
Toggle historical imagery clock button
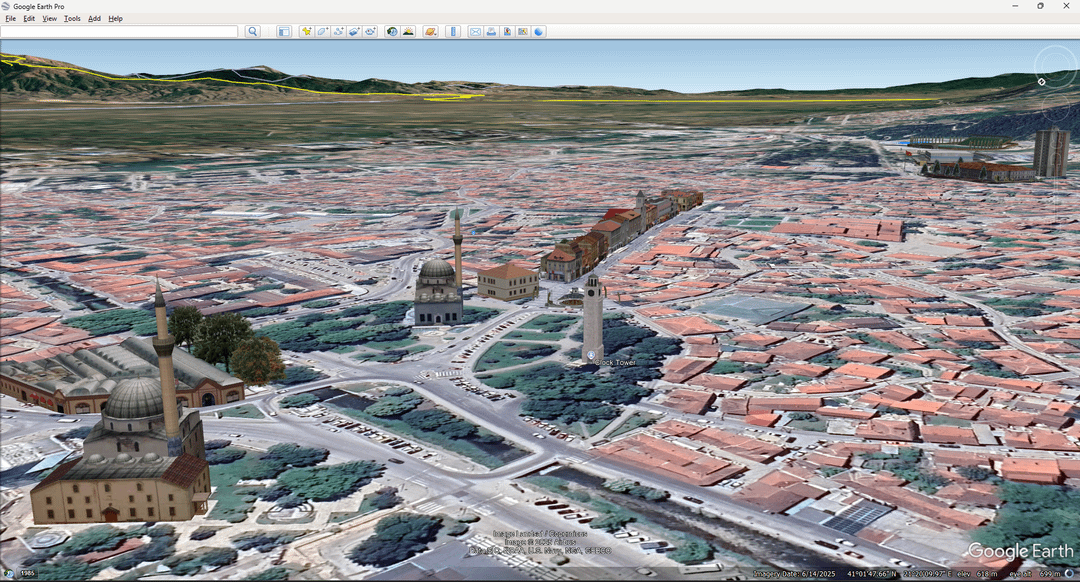pyautogui.click(x=392, y=32)
